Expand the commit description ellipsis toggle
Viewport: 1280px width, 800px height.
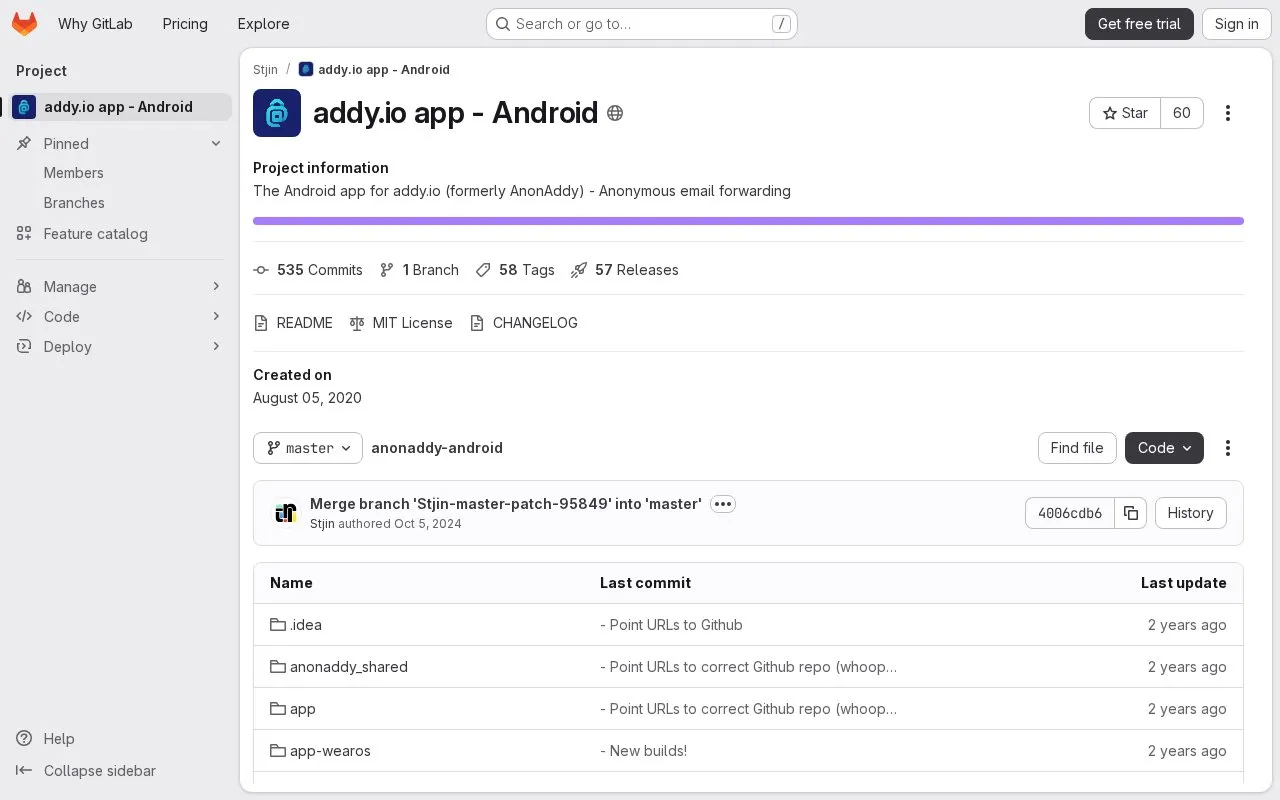point(723,504)
